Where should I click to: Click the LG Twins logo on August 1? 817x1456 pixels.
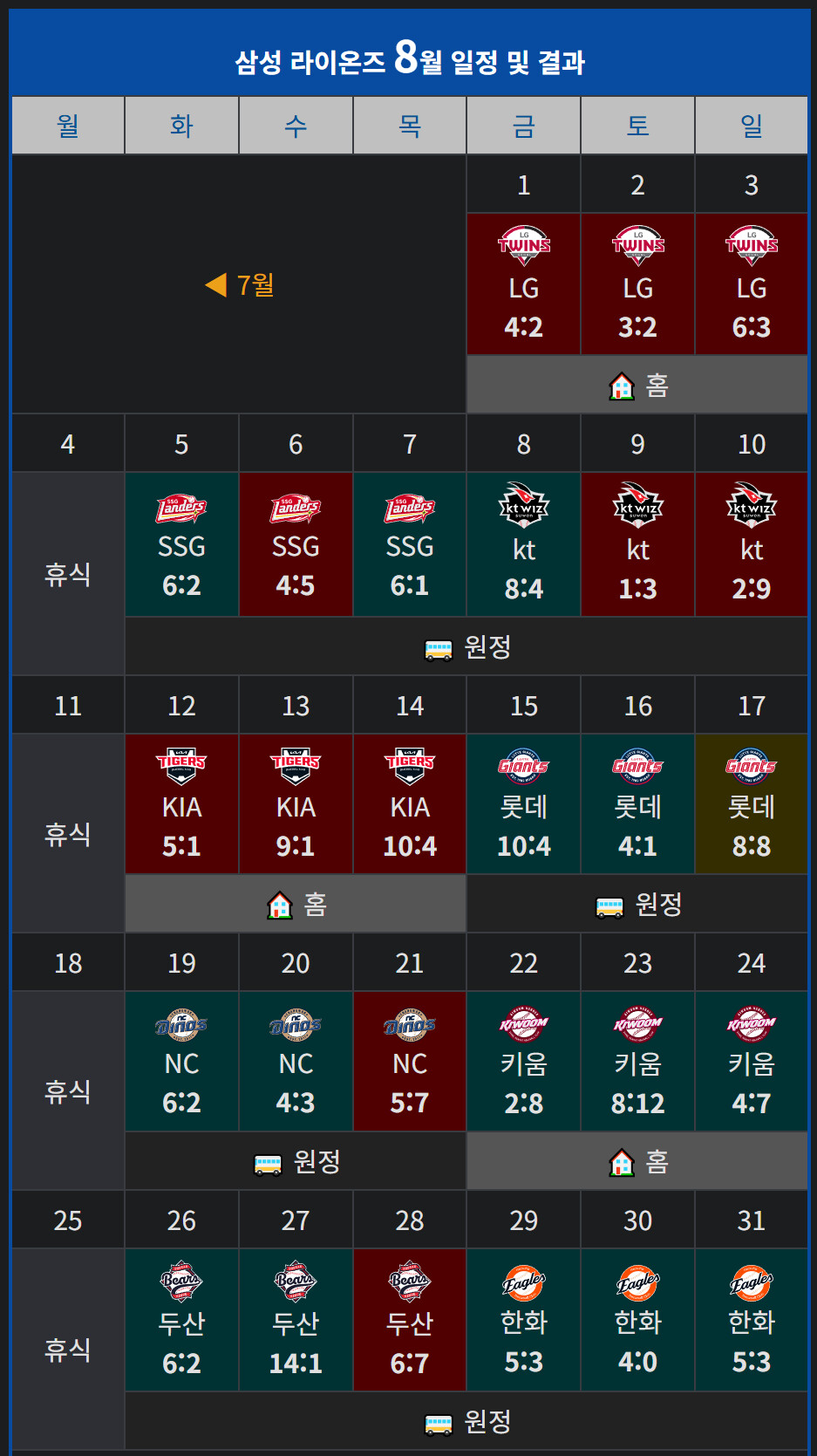[524, 245]
